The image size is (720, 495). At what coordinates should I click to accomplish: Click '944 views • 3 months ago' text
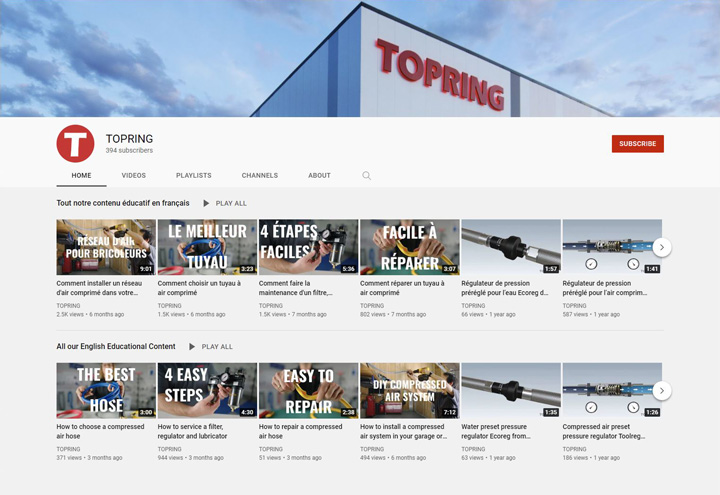click(x=191, y=458)
